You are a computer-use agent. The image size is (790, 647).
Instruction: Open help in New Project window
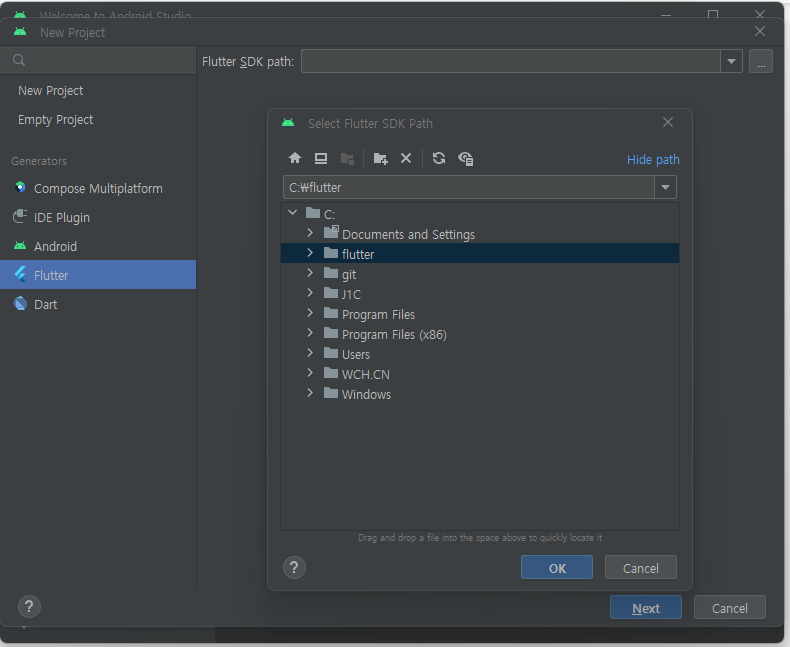click(29, 606)
